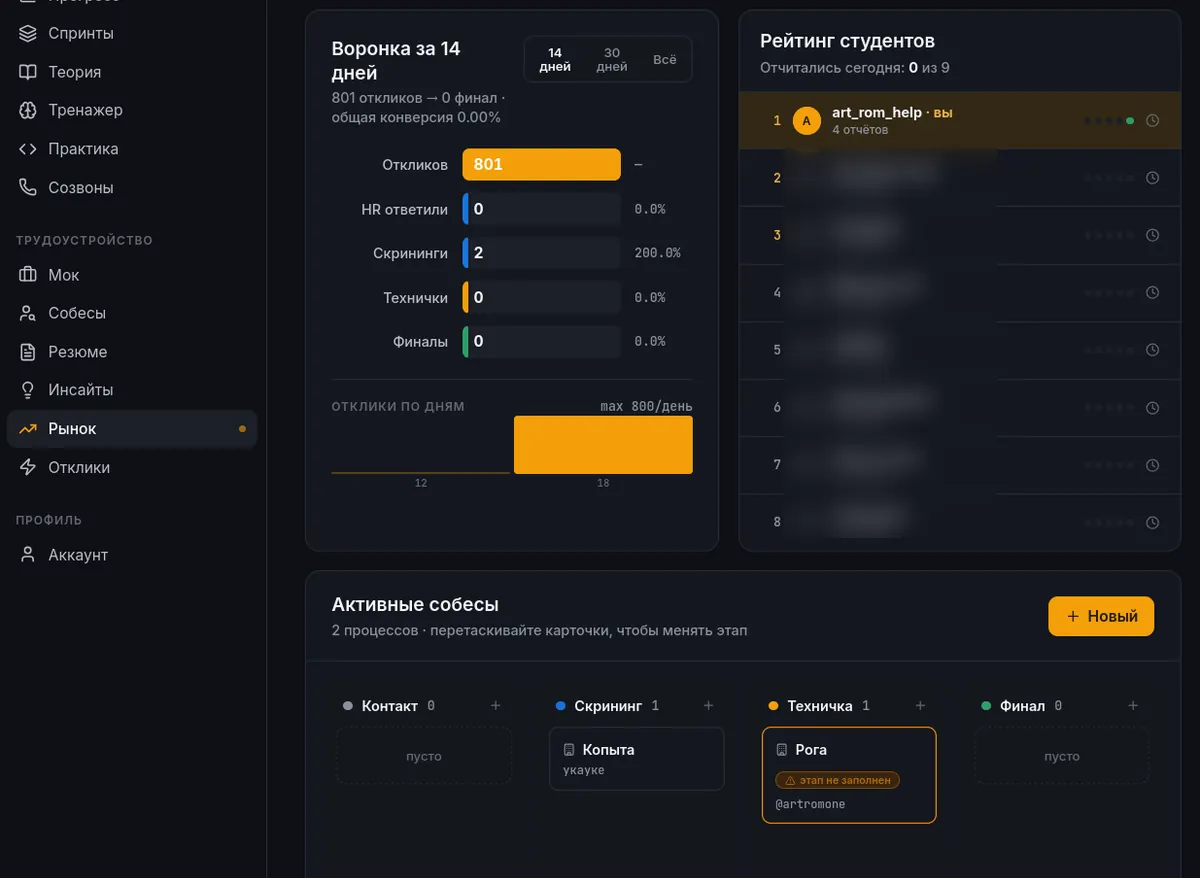Click the clock icon in rank 6 row
Screen dimensions: 1200x878
pos(1152,407)
